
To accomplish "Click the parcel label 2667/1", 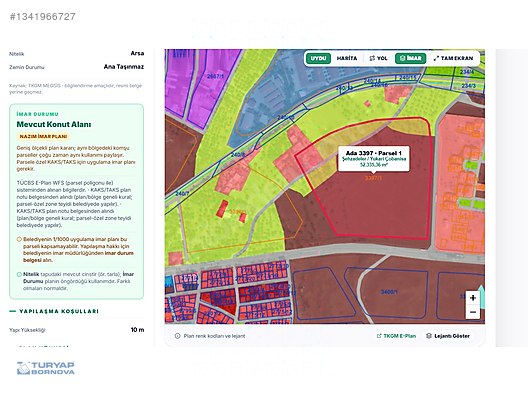I will [x=215, y=76].
